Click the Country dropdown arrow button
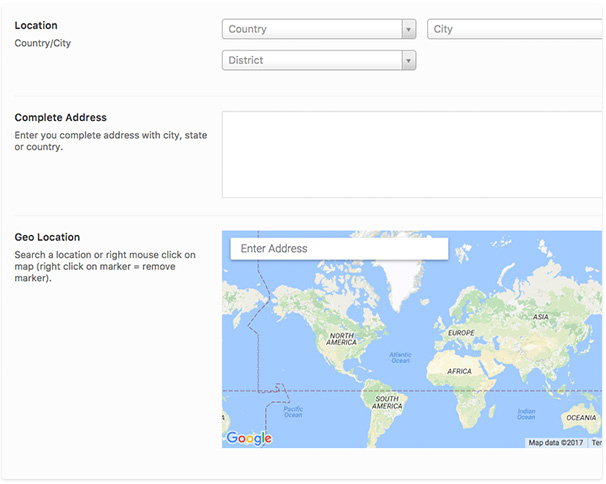606x484 pixels. click(x=408, y=29)
